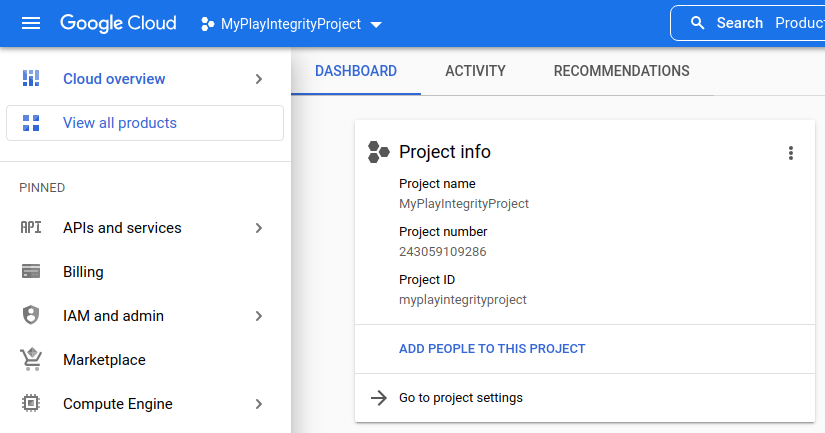Screen dimensions: 825x433
Task: Click the project hexagon icon in header
Action: pyautogui.click(x=208, y=24)
